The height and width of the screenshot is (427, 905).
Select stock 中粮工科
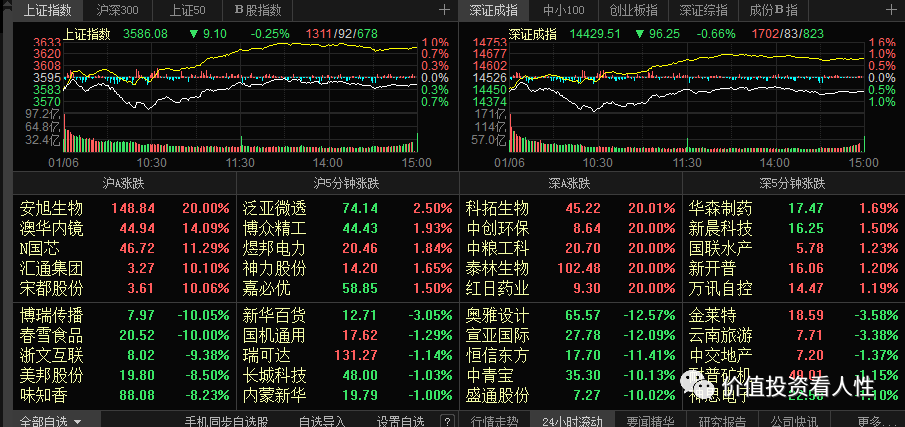[x=498, y=249]
